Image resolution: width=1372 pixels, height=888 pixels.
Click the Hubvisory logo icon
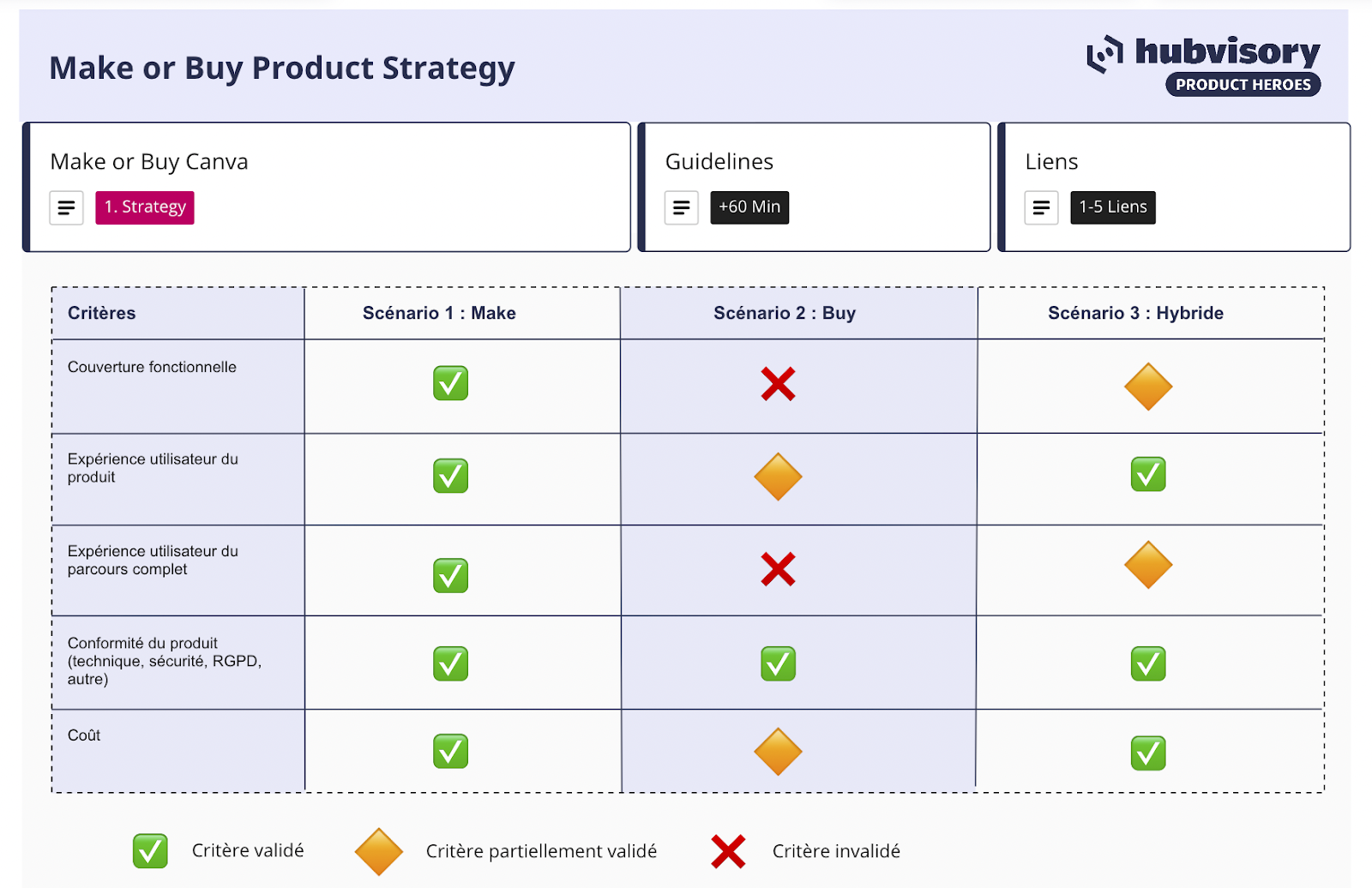tap(1104, 54)
